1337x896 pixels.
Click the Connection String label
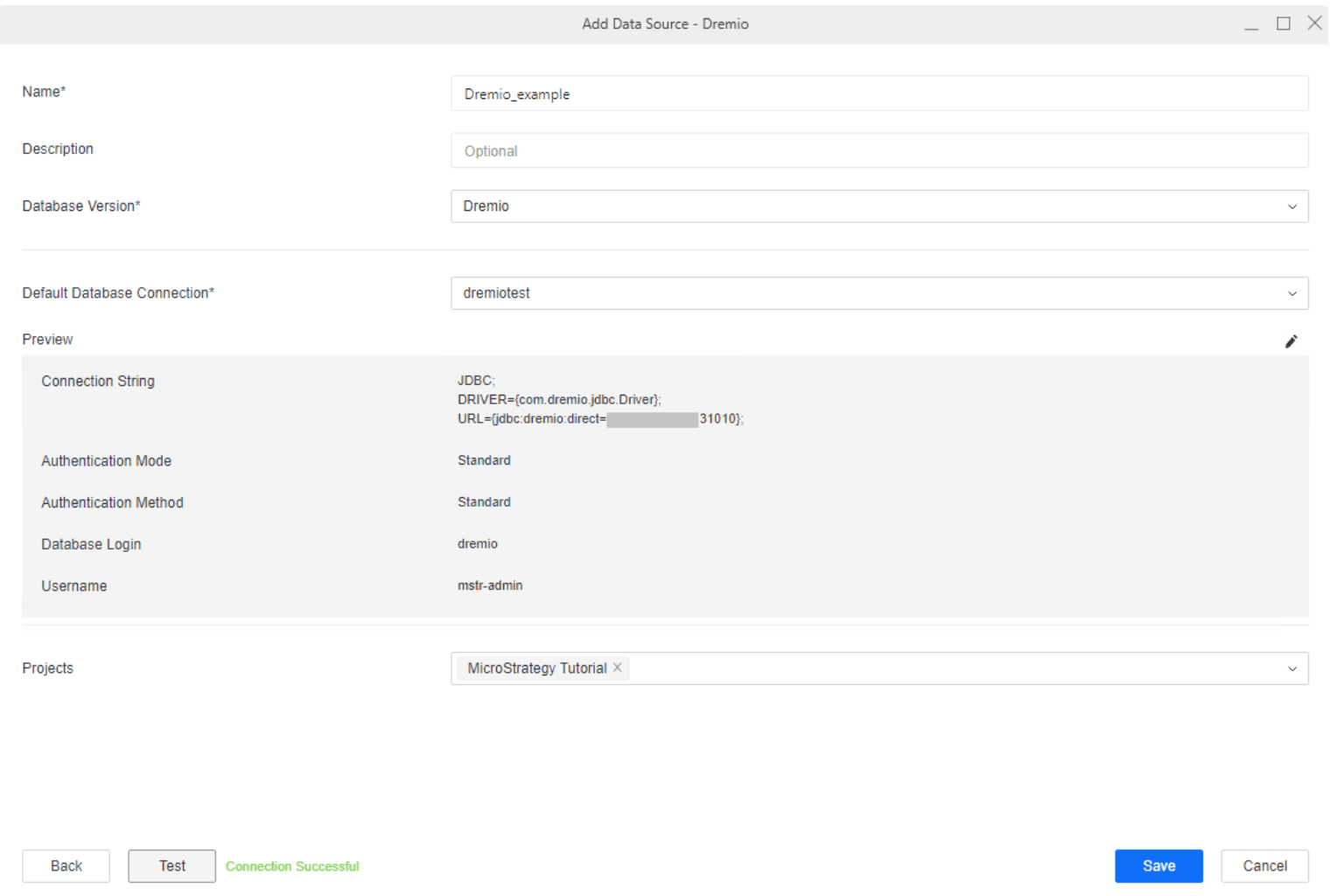[98, 381]
